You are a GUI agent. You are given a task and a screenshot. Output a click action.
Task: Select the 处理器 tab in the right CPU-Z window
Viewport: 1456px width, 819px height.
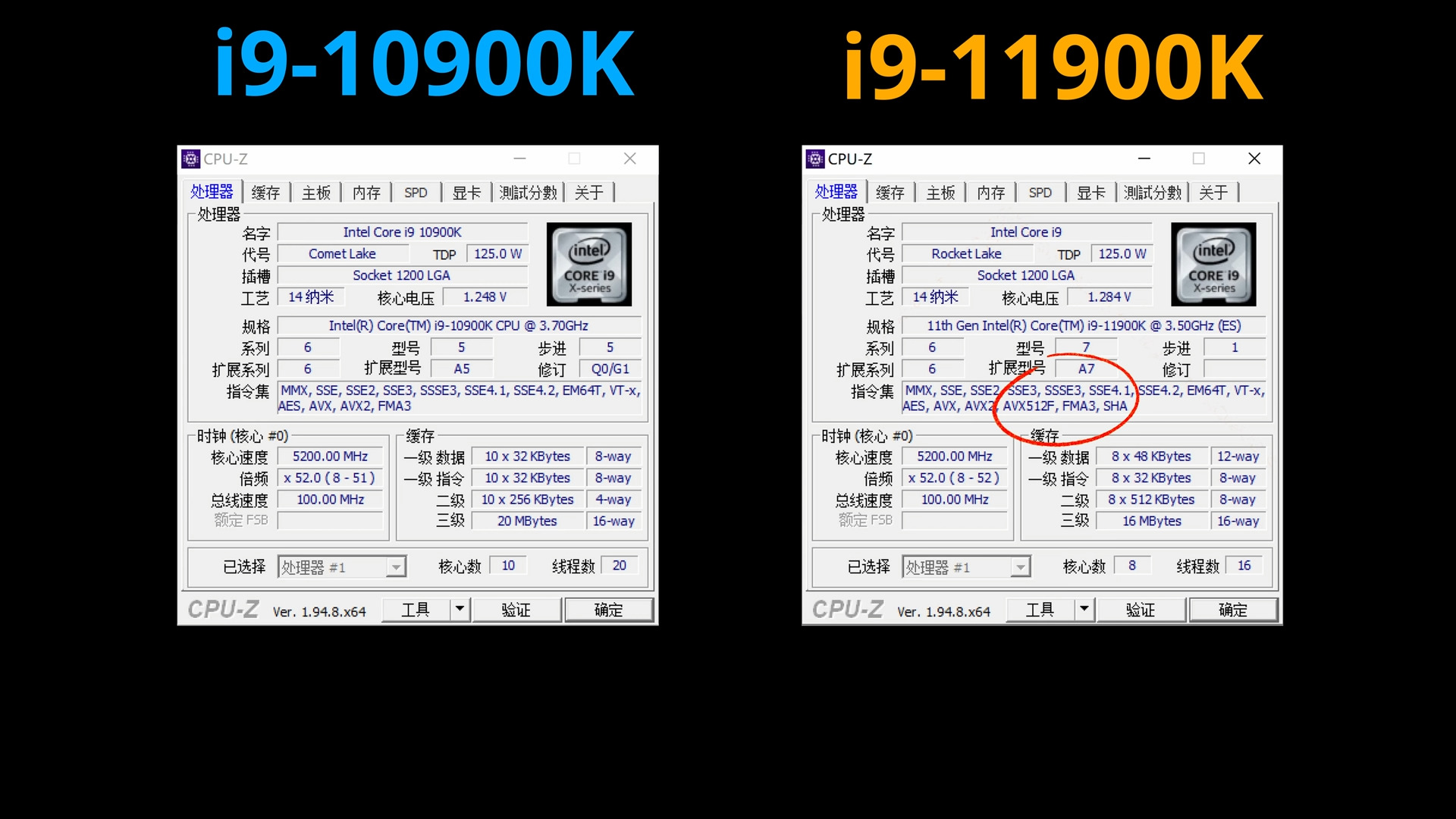coord(836,191)
